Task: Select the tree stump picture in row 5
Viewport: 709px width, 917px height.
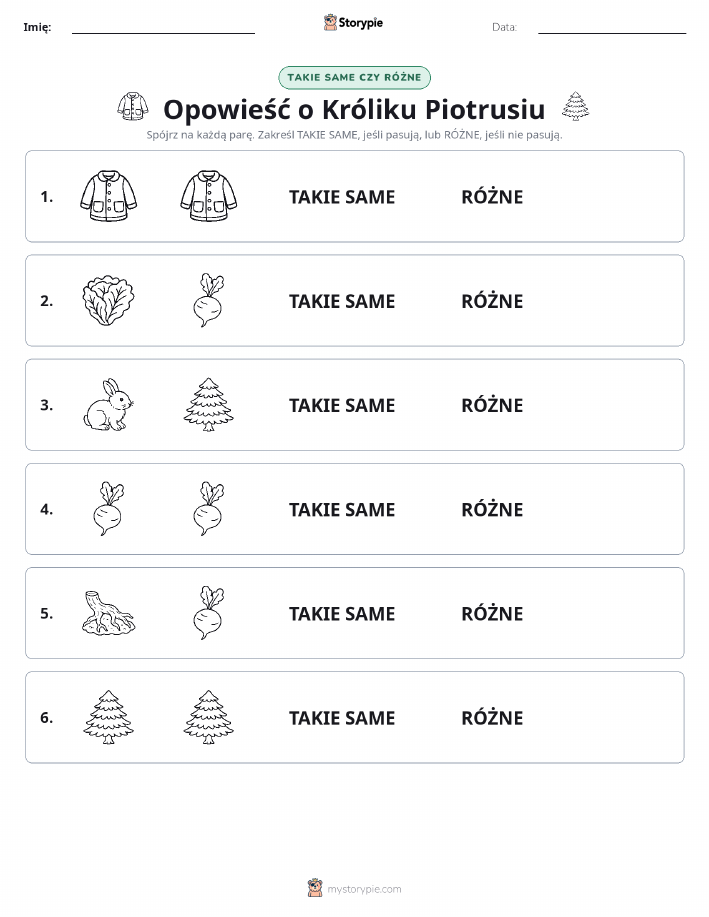Action: (108, 613)
